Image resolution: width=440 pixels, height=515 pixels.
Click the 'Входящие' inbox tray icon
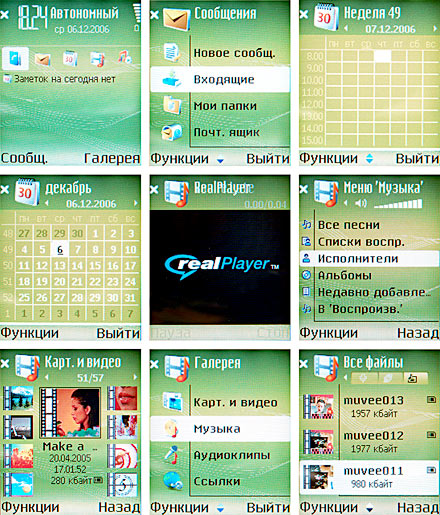pyautogui.click(x=172, y=79)
